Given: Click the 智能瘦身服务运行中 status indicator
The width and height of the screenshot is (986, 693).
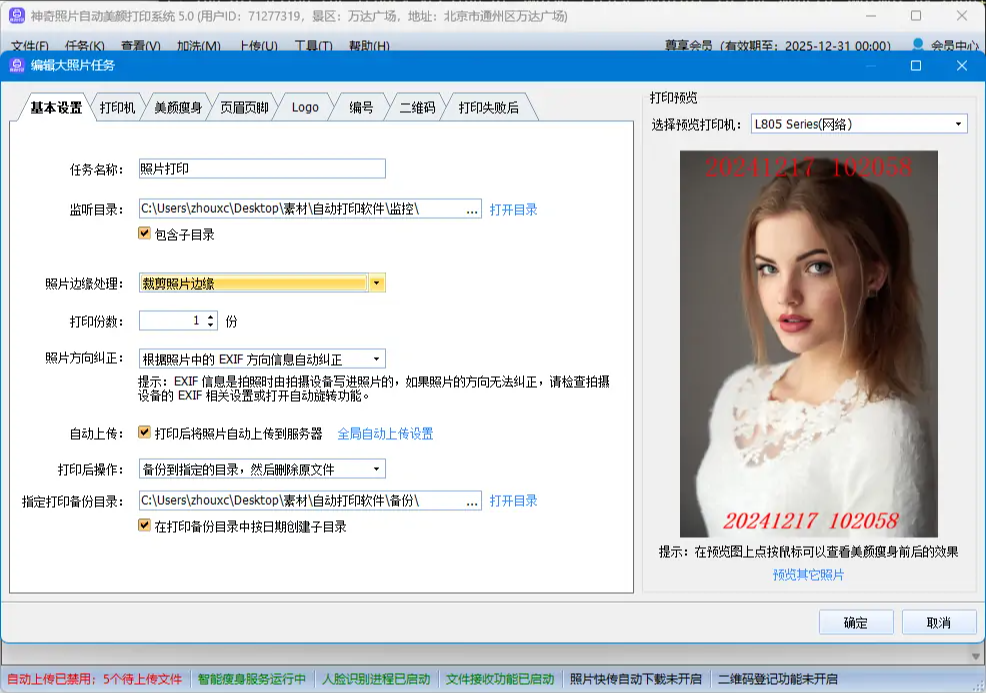Looking at the screenshot, I should (250, 679).
